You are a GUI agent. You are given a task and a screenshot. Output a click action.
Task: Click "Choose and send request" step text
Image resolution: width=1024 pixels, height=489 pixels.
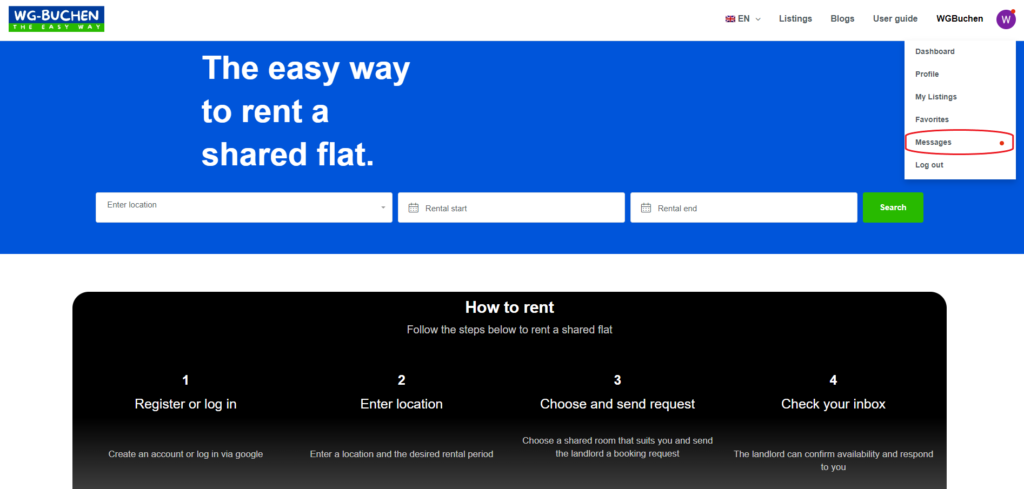click(617, 404)
